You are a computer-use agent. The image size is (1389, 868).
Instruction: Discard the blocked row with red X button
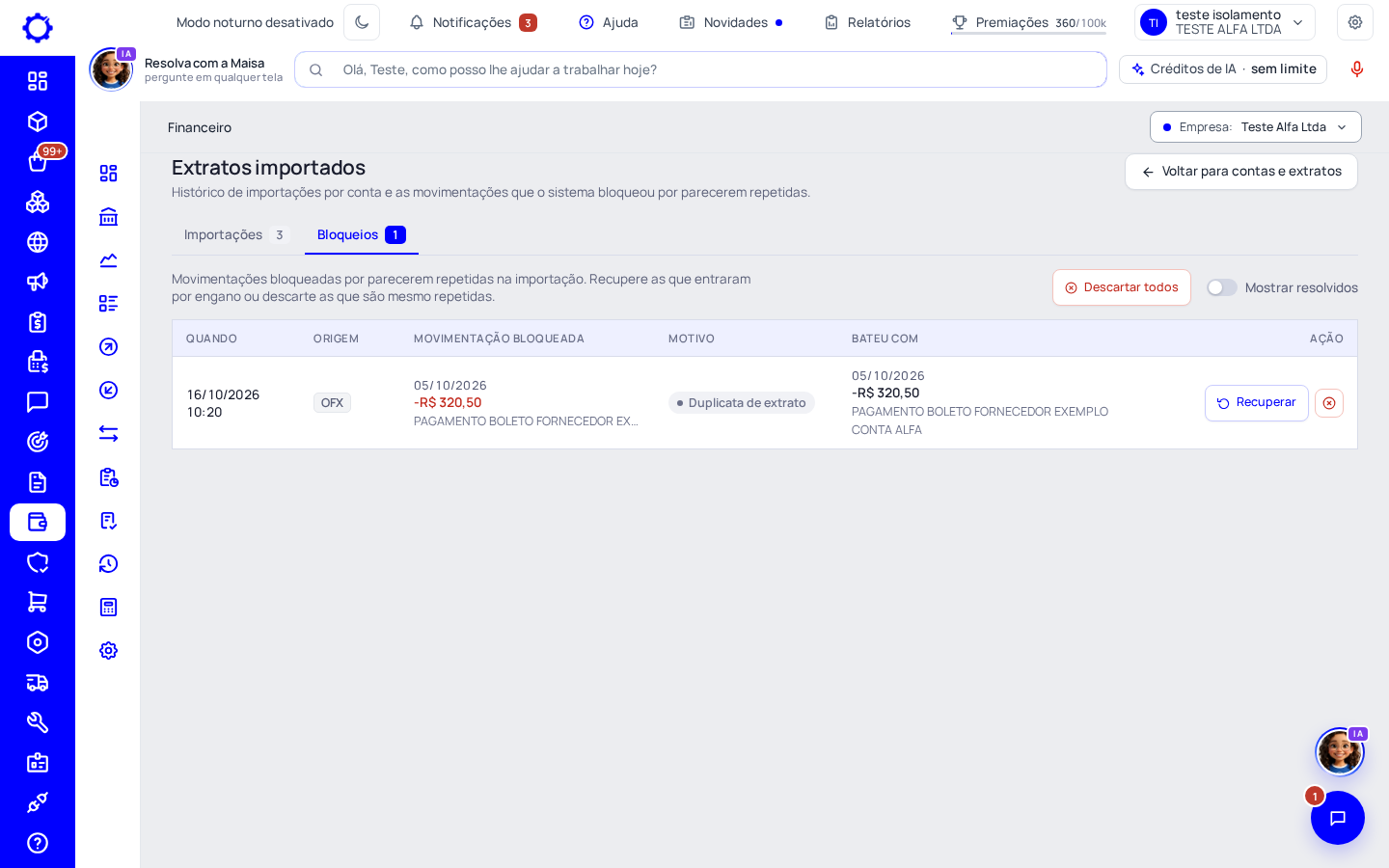pyautogui.click(x=1329, y=403)
